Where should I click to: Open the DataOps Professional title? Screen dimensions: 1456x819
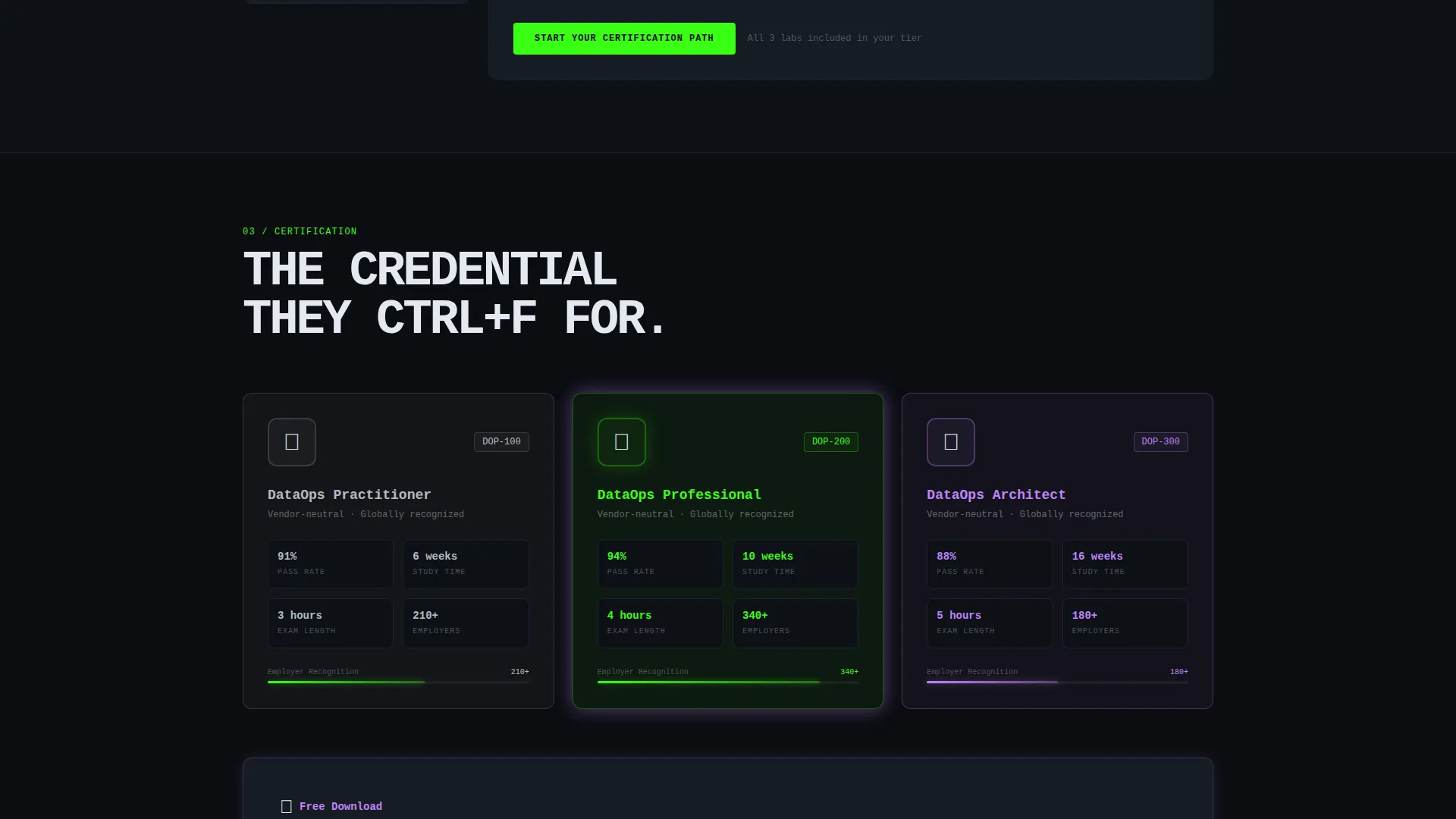[x=679, y=495]
